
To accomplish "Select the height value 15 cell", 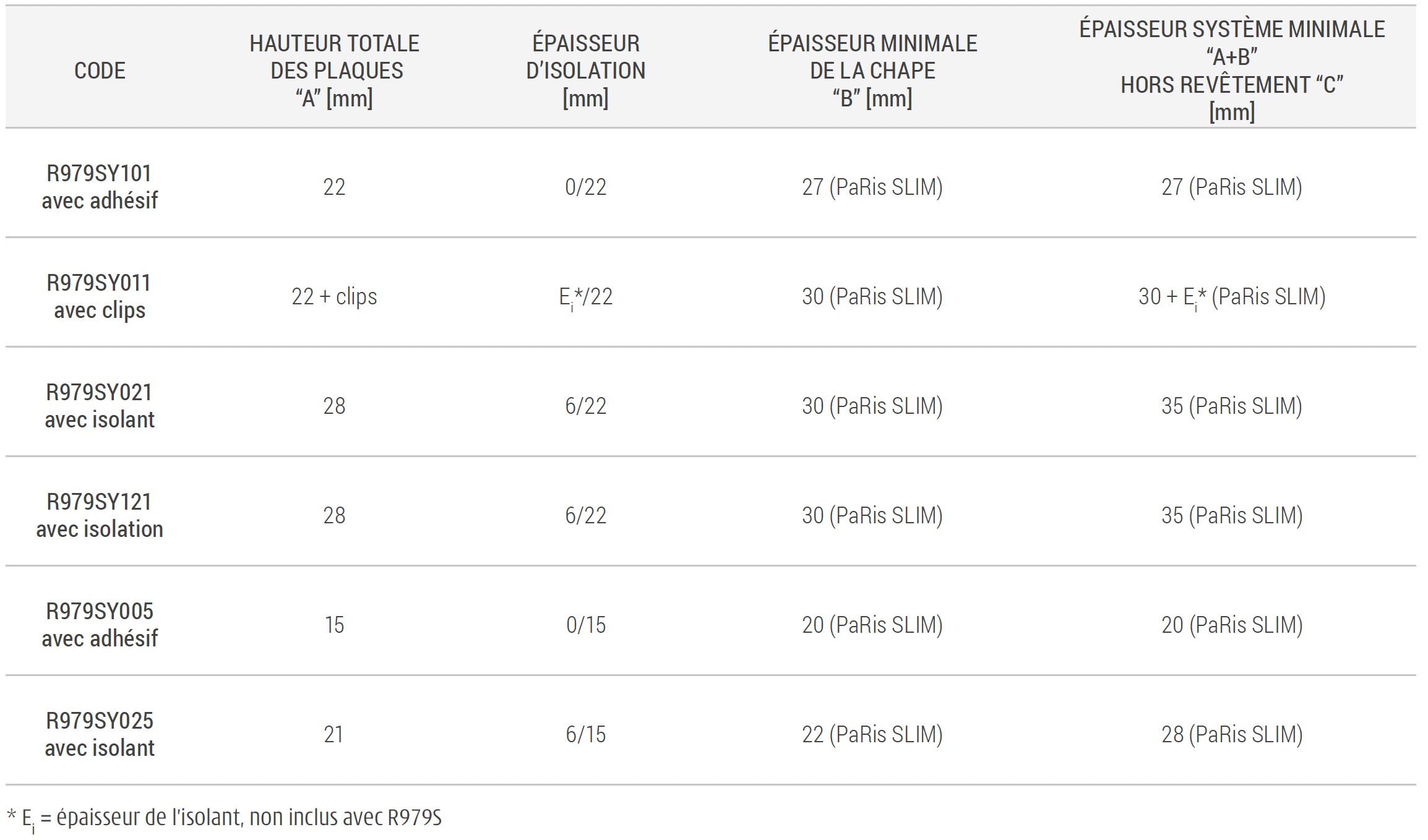I will 334,625.
